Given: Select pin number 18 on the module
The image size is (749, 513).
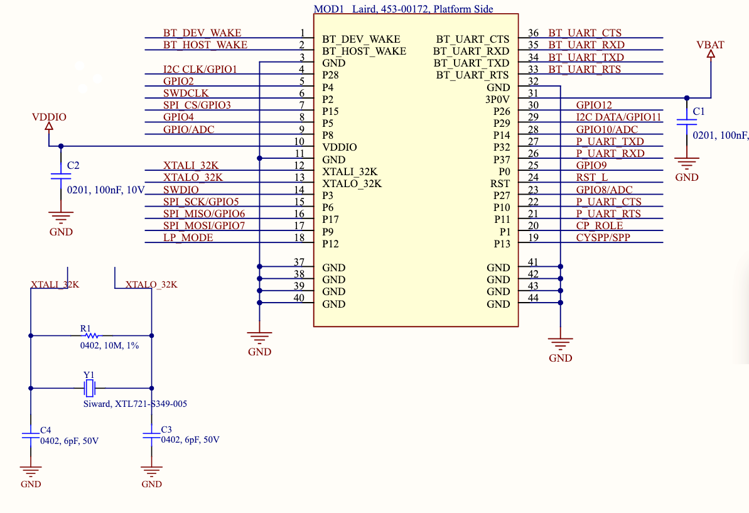Looking at the screenshot, I should [299, 237].
